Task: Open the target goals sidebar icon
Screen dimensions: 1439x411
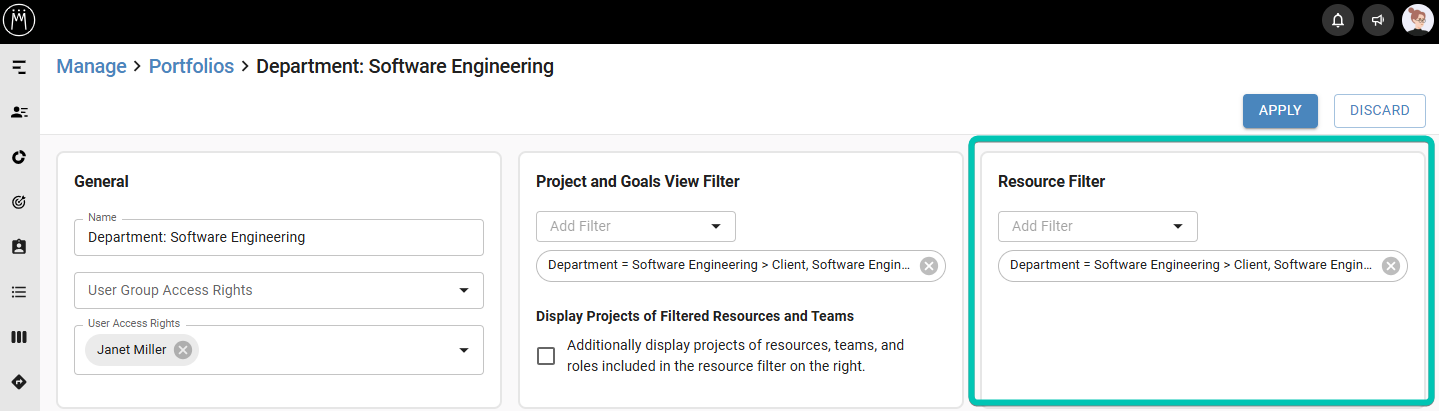Action: pyautogui.click(x=19, y=202)
